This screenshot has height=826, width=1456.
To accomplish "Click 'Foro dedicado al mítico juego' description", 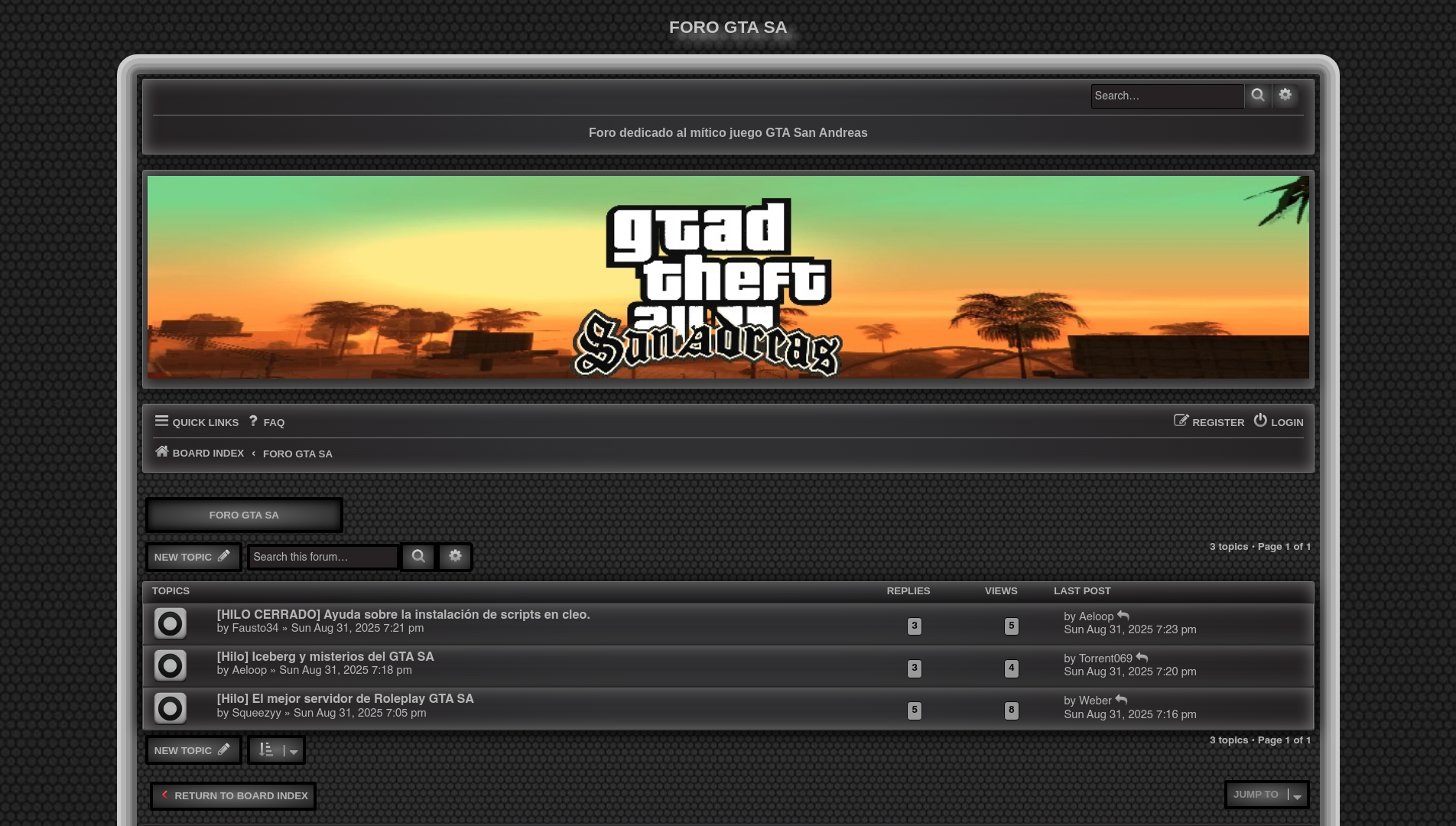I will [x=728, y=132].
